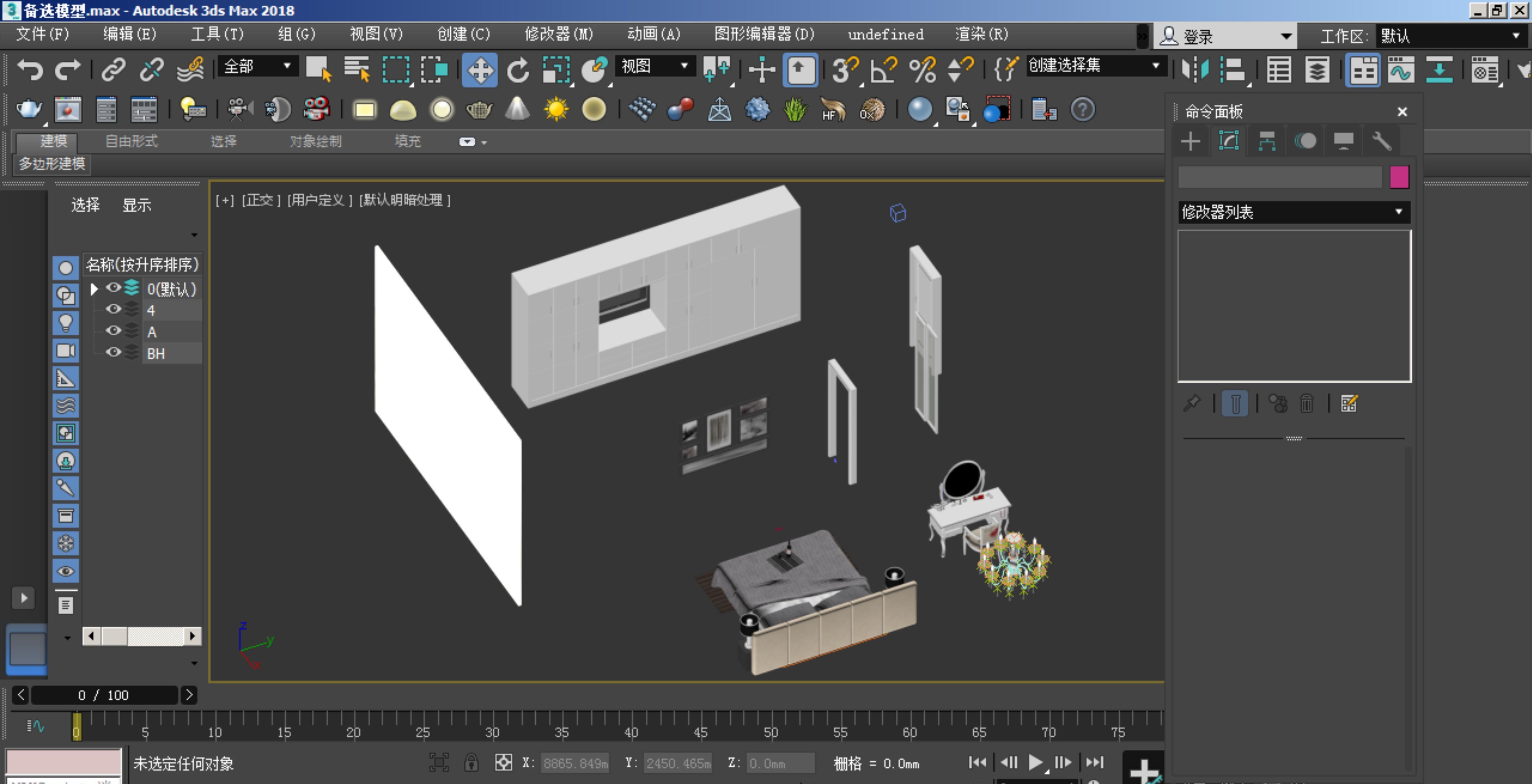Click the help question mark icon

pos(1083,109)
